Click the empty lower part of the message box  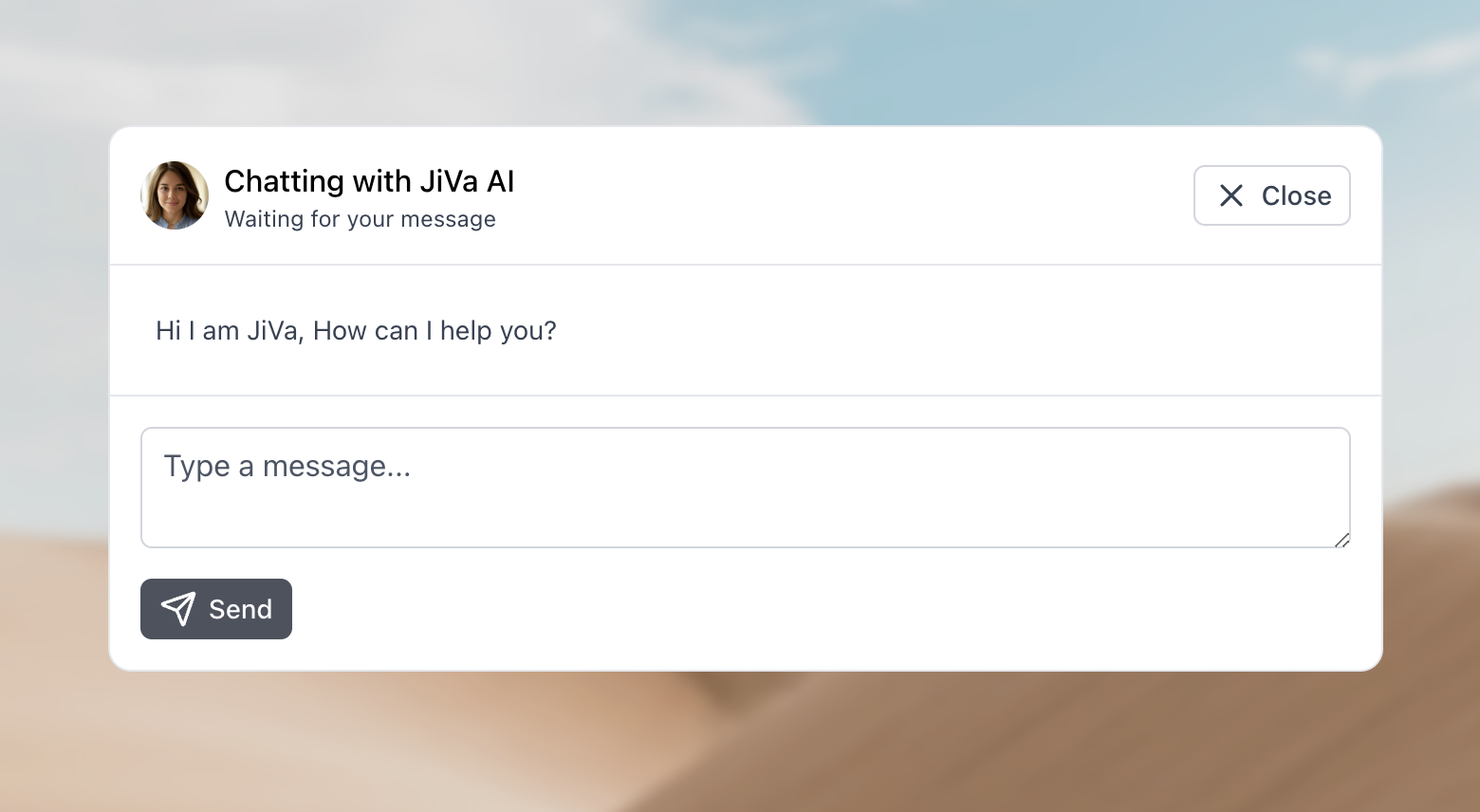coord(745,520)
